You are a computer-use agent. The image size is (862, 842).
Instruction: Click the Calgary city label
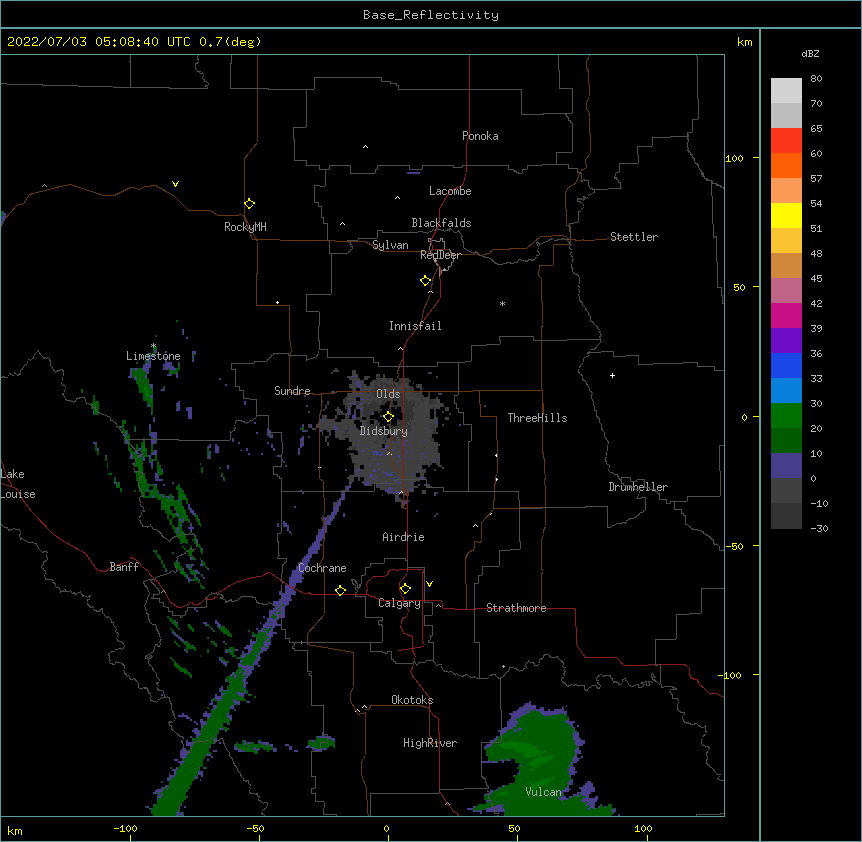point(399,603)
